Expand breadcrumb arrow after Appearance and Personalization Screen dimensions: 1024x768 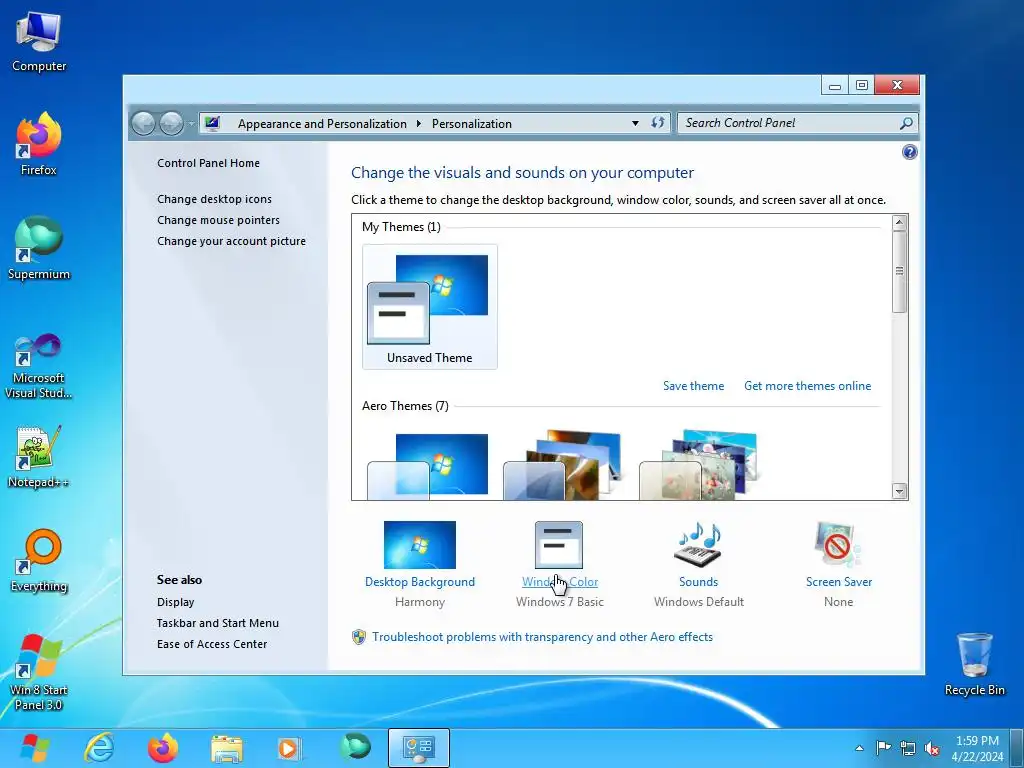click(x=419, y=123)
